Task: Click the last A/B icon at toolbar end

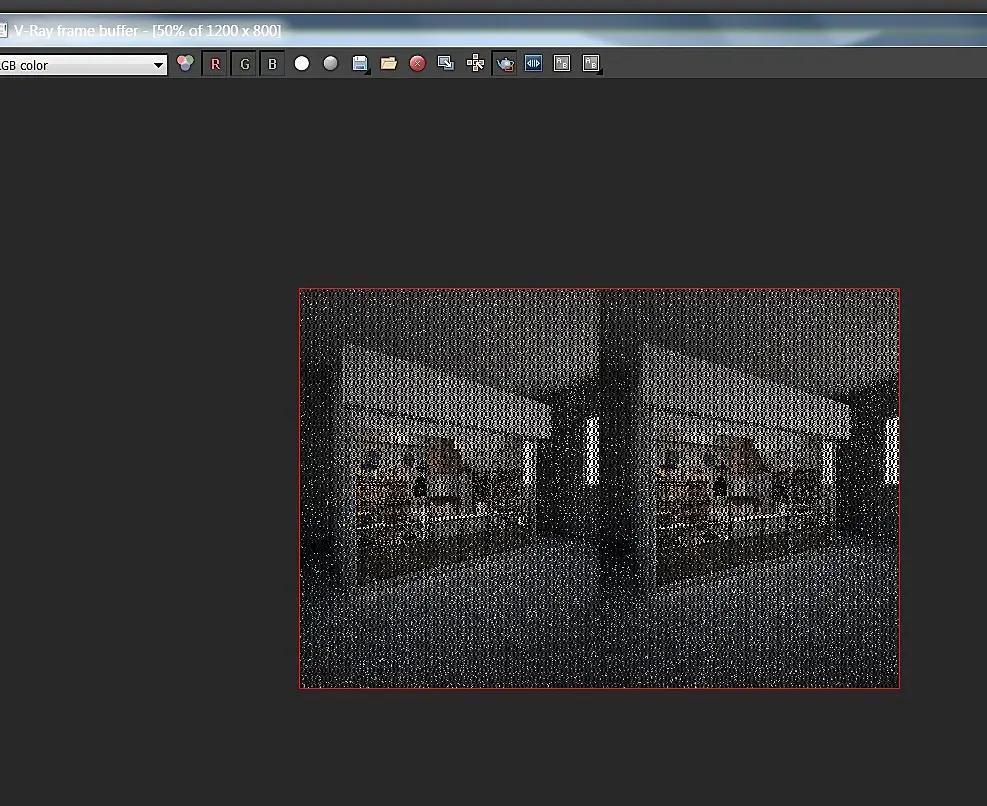Action: pyautogui.click(x=591, y=64)
